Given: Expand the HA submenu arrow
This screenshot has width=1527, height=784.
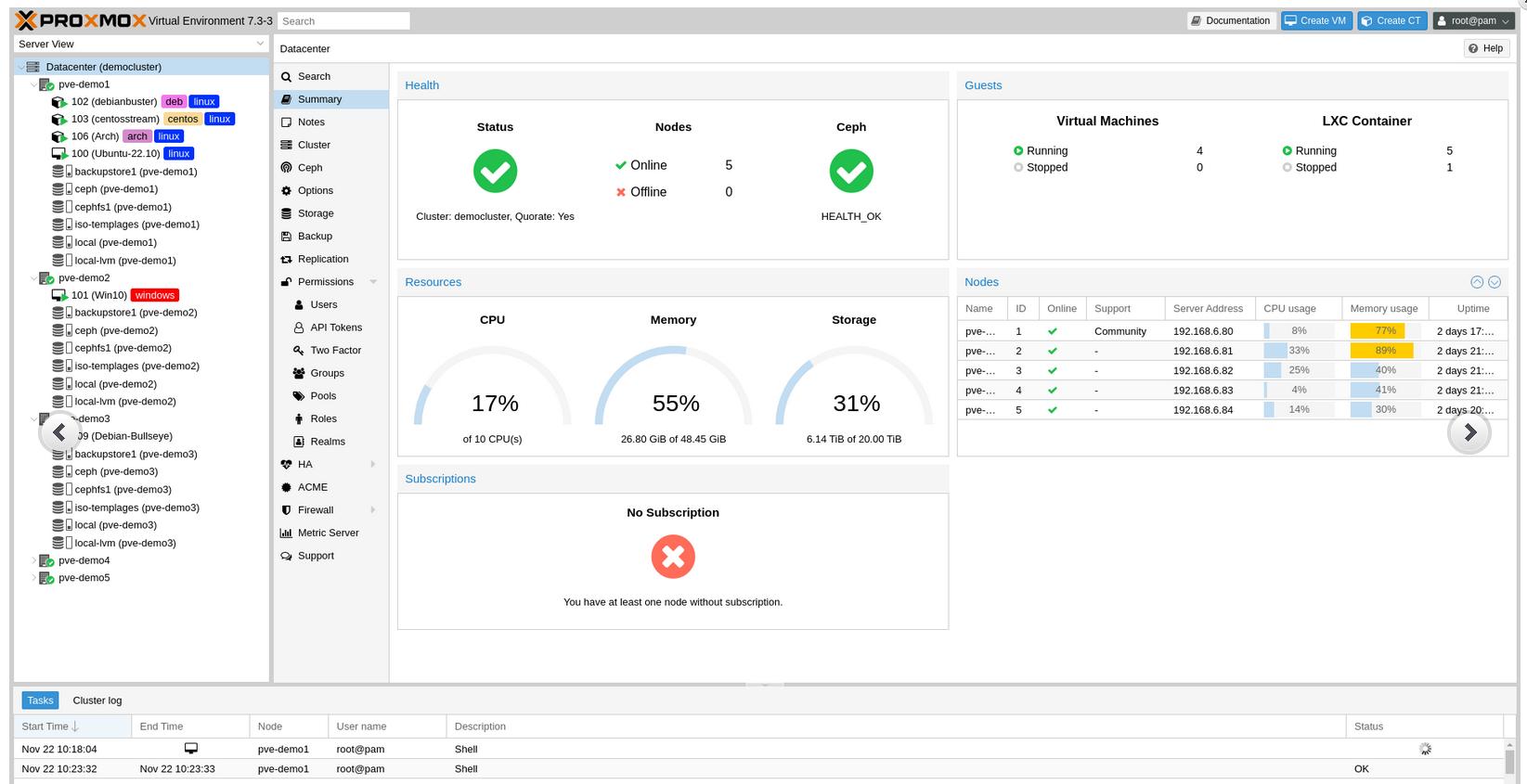Looking at the screenshot, I should [373, 464].
